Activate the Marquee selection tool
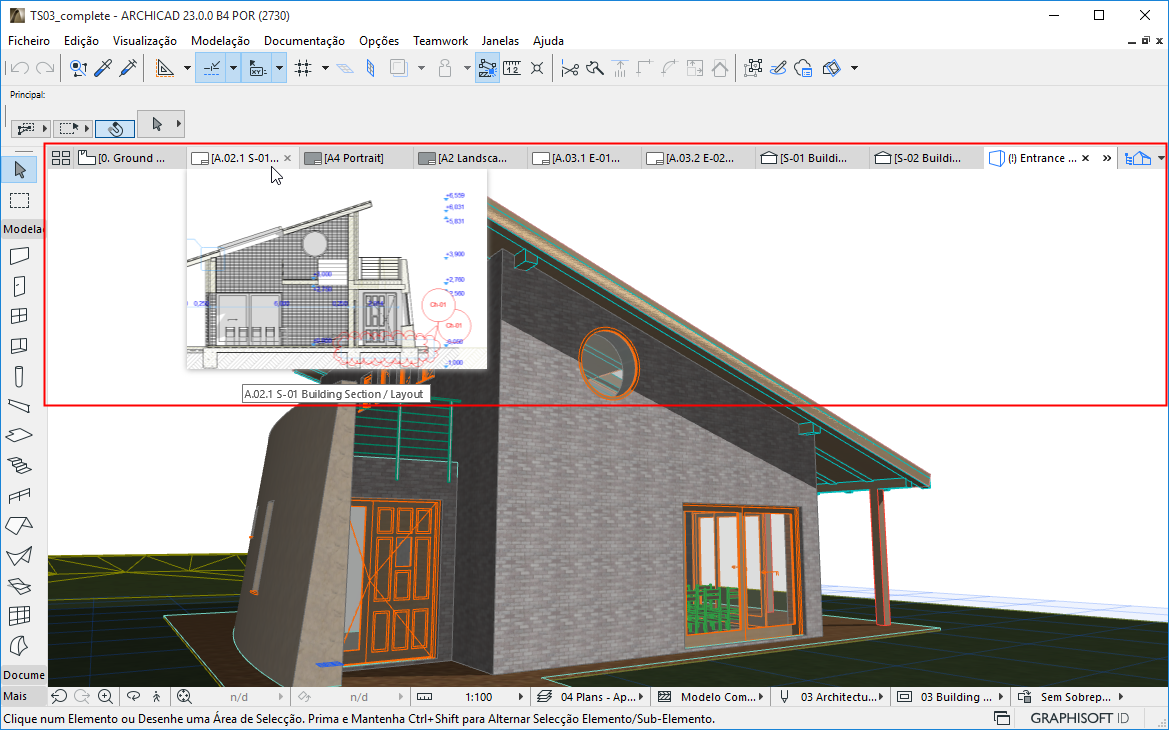 click(x=19, y=199)
